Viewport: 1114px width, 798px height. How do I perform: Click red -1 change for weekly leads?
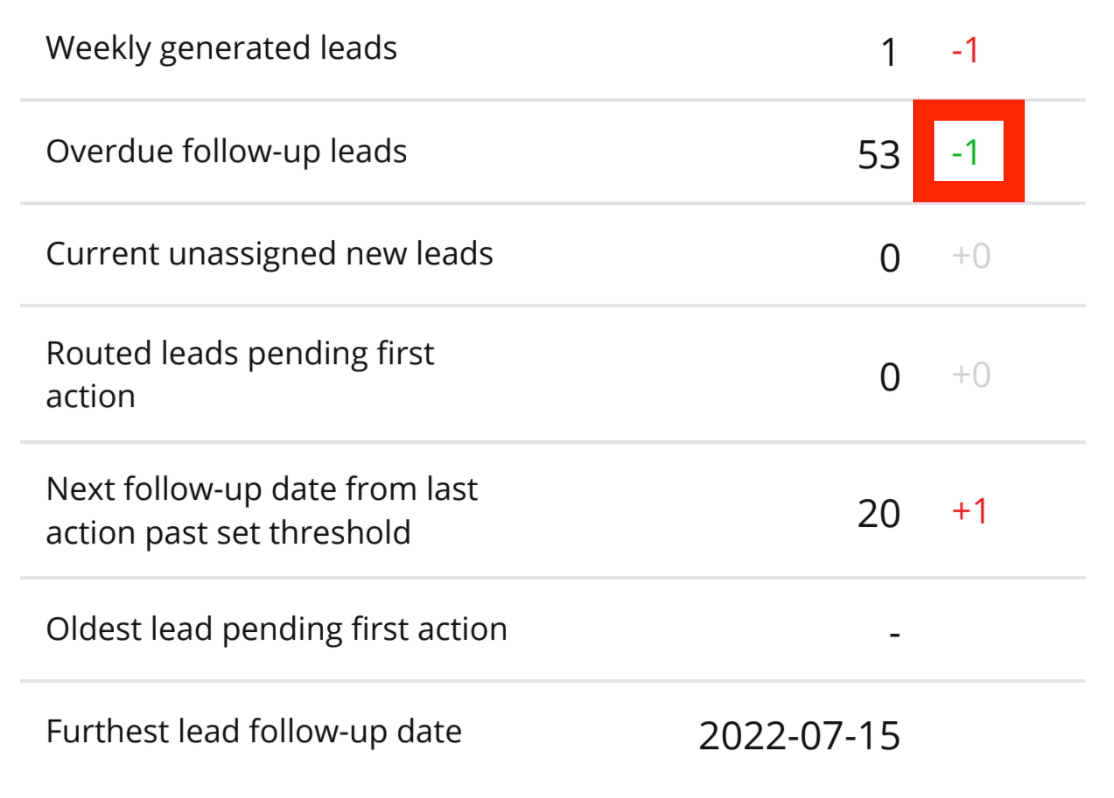click(x=965, y=50)
